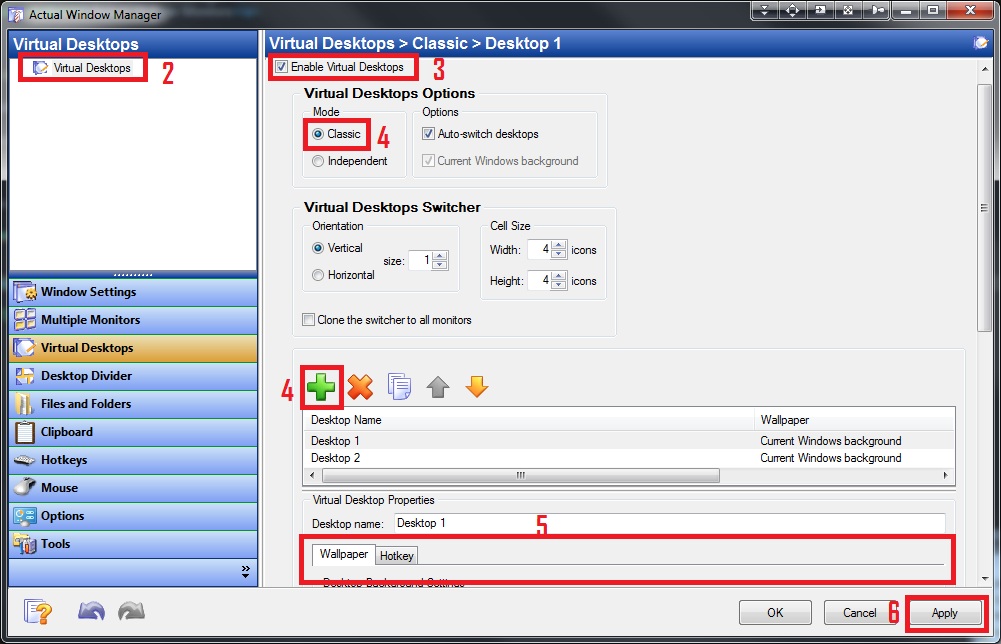Screen dimensions: 1001x644
Task: Increase cell Width stepper
Action: 559,245
